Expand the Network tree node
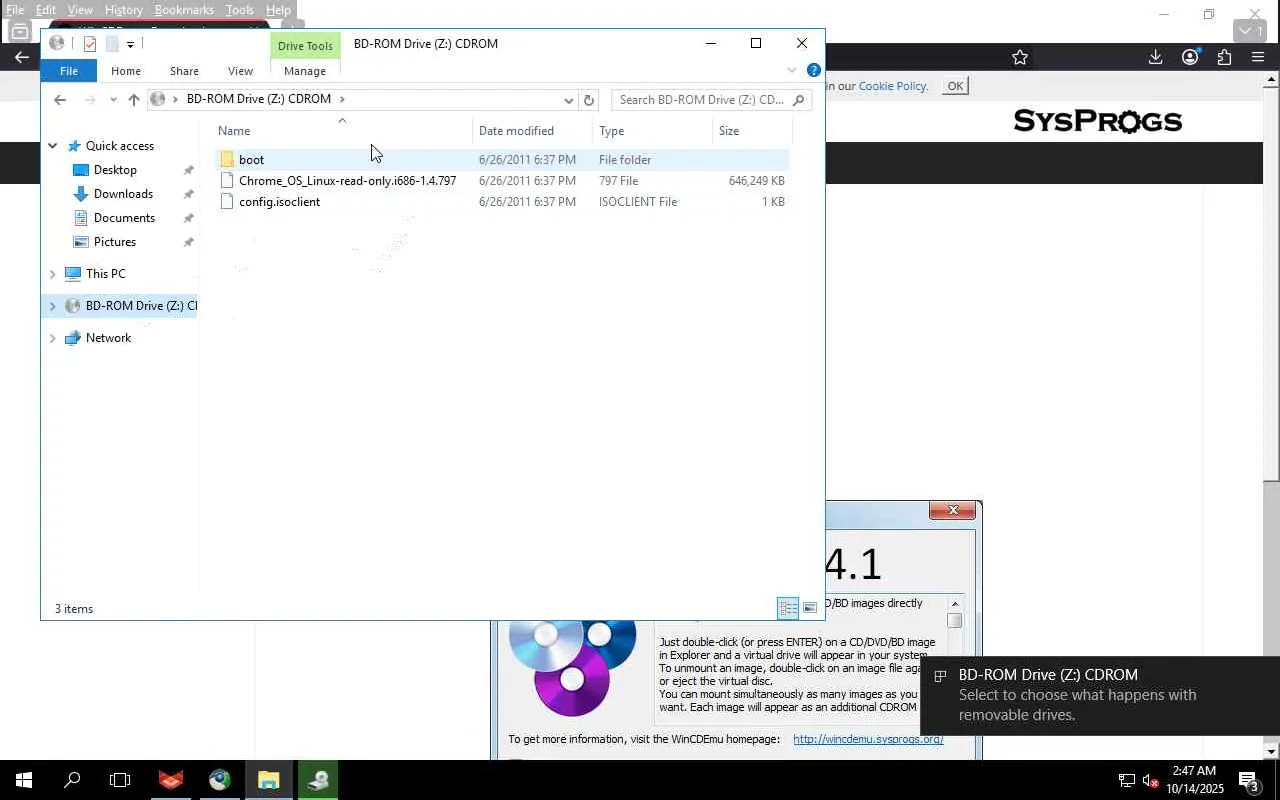The width and height of the screenshot is (1280, 800). (x=53, y=338)
